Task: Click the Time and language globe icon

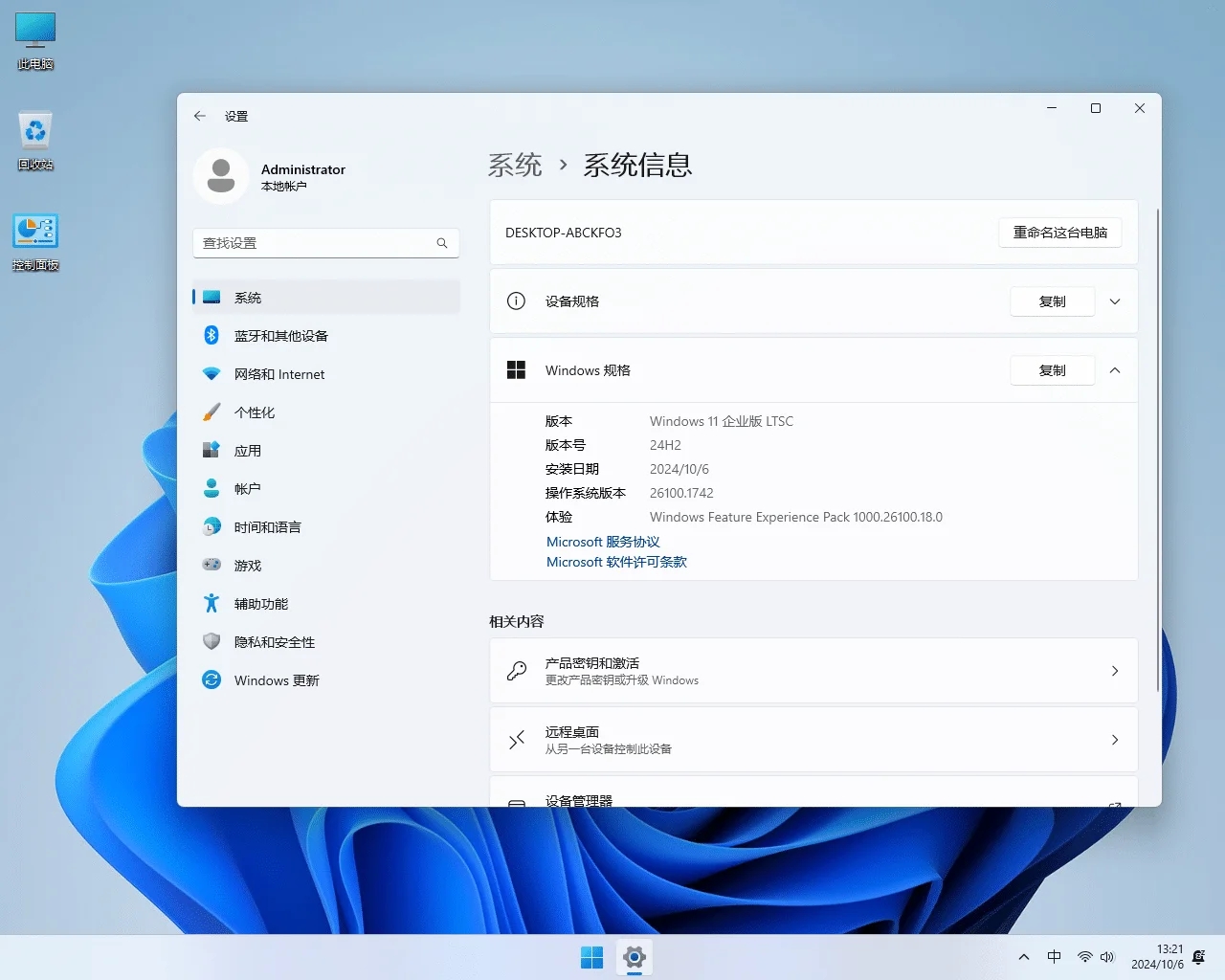Action: tap(212, 526)
